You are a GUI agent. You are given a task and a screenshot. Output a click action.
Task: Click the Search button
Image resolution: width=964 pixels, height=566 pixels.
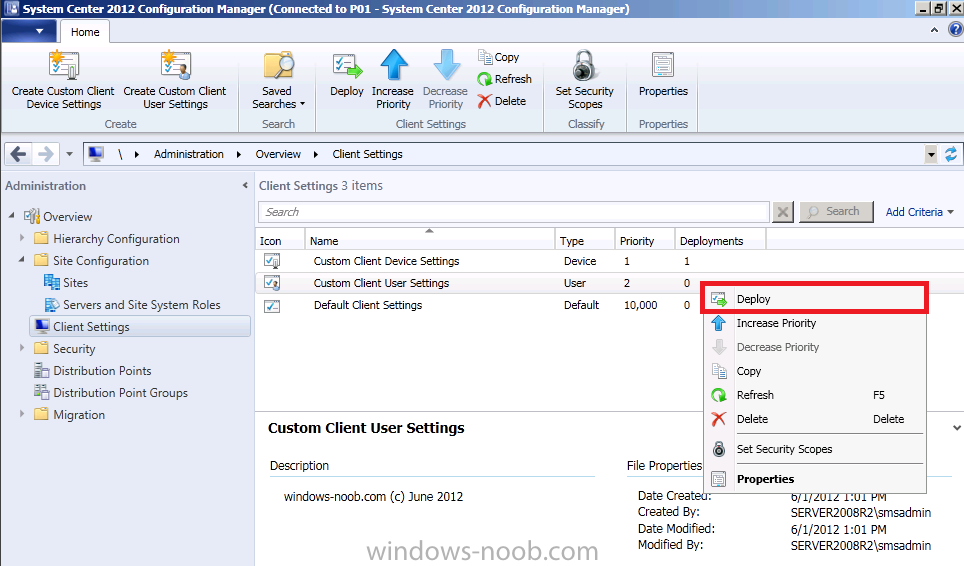(x=836, y=211)
